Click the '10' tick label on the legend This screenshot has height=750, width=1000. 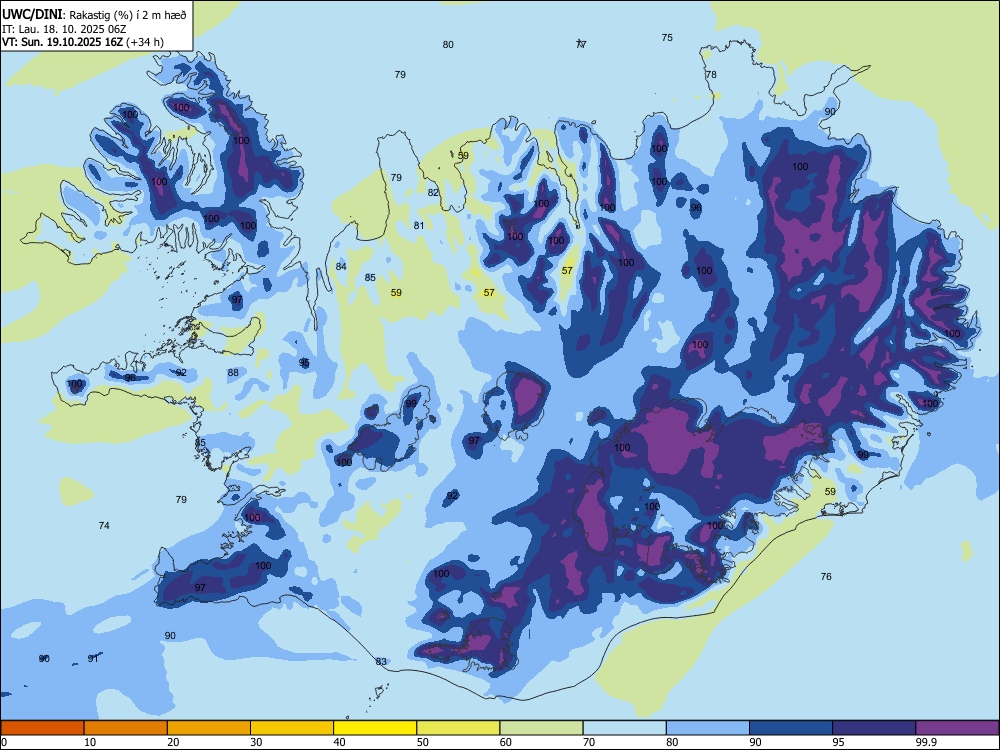[90, 742]
